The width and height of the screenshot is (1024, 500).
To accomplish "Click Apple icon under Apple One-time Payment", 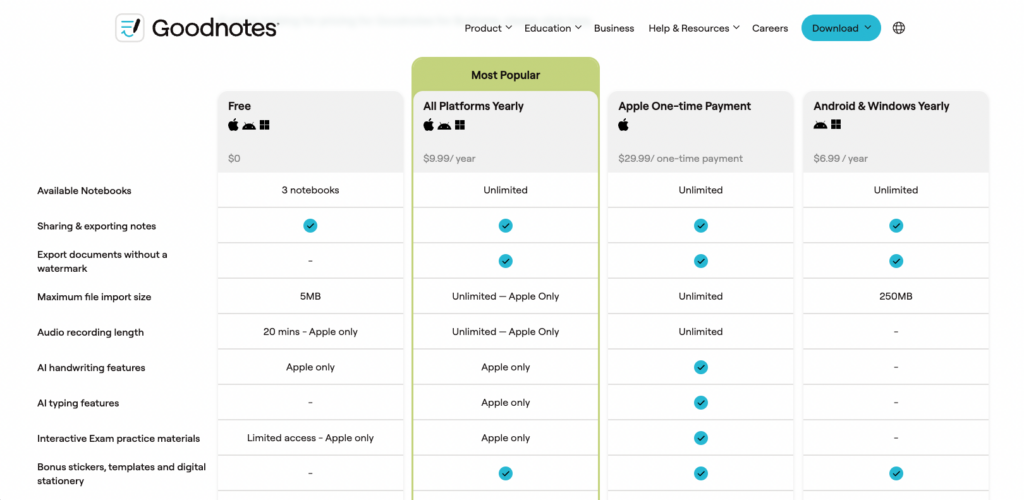I will (x=624, y=125).
